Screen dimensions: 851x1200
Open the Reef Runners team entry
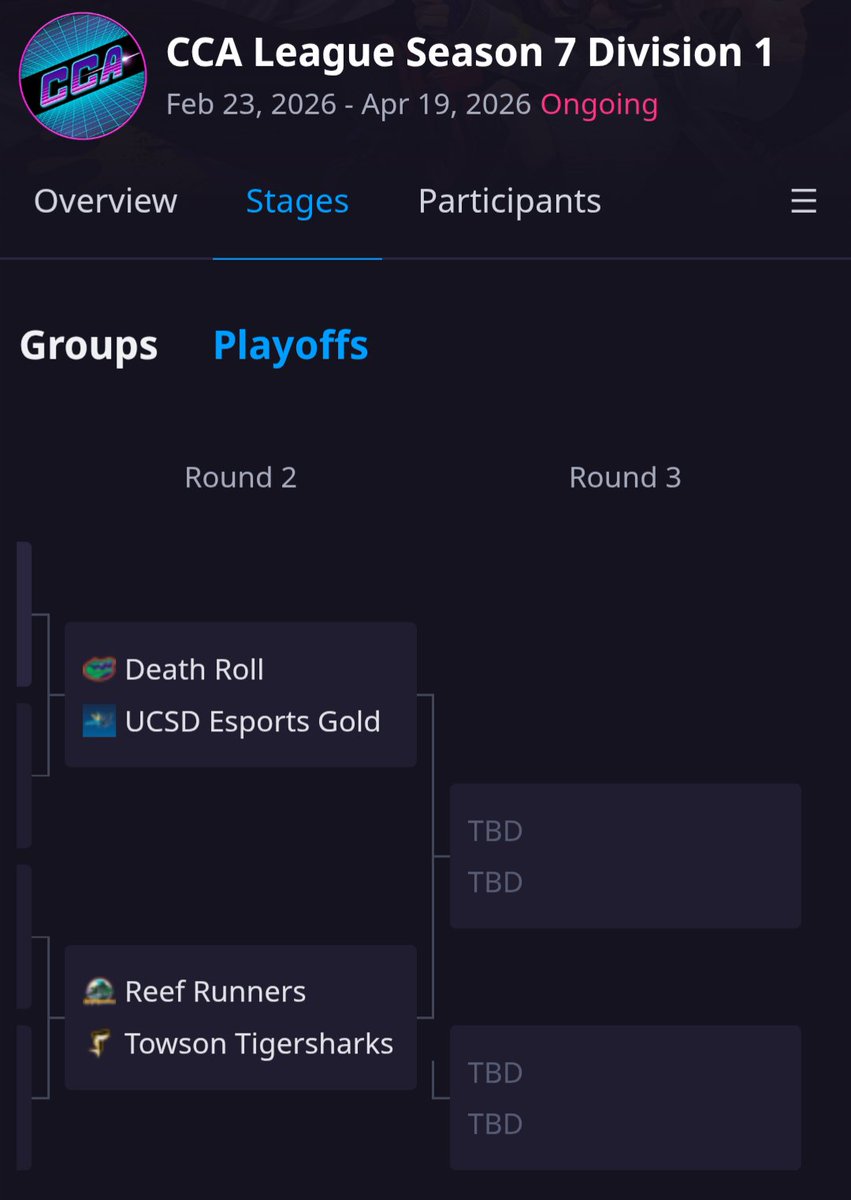coord(241,991)
